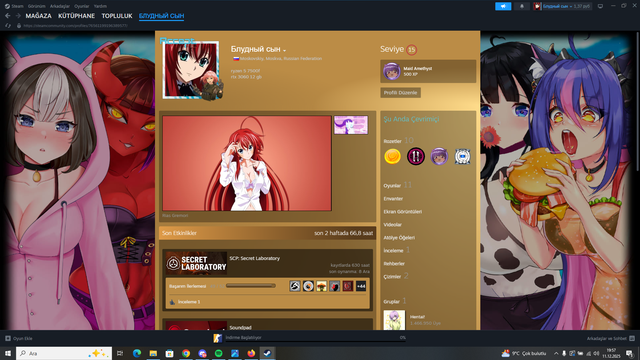
Task: Go to the MAĞAZA tab
Action: pyautogui.click(x=38, y=16)
